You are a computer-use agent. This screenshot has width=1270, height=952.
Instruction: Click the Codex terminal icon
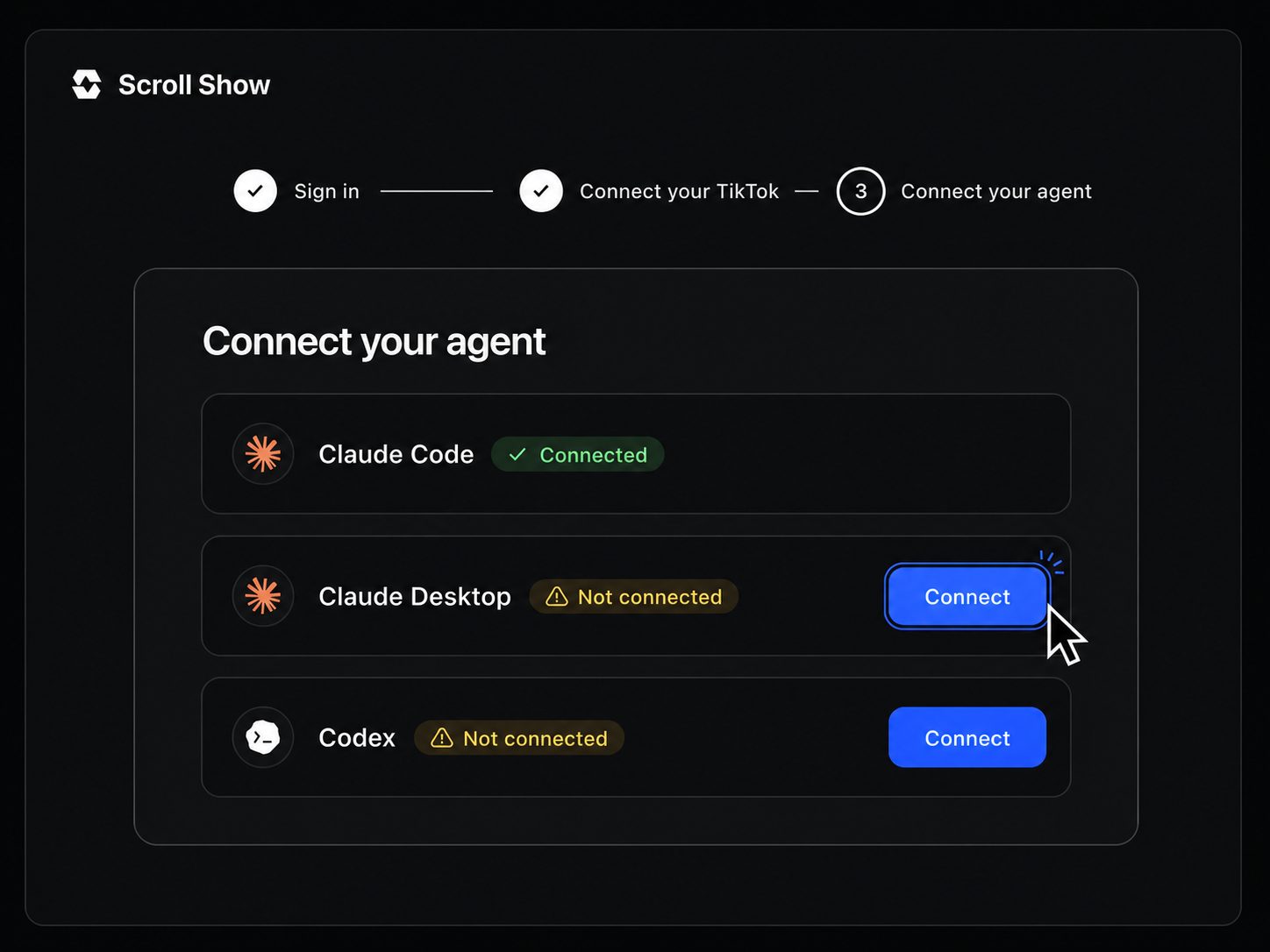(263, 737)
